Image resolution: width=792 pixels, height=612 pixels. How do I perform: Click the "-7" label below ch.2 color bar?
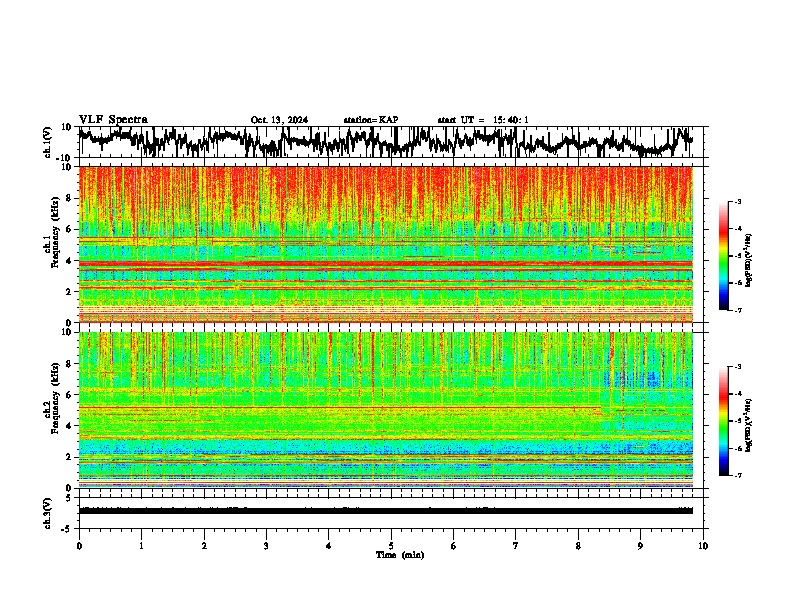737,475
